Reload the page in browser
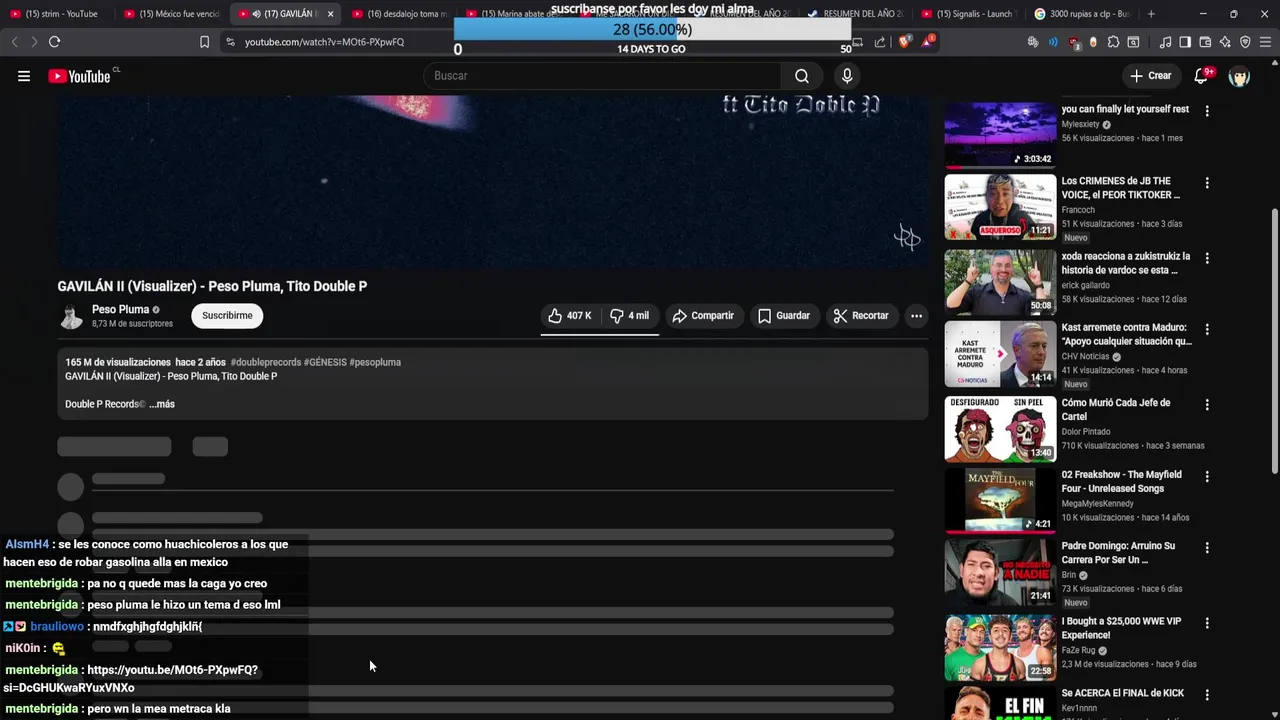1280x720 pixels. pyautogui.click(x=54, y=42)
